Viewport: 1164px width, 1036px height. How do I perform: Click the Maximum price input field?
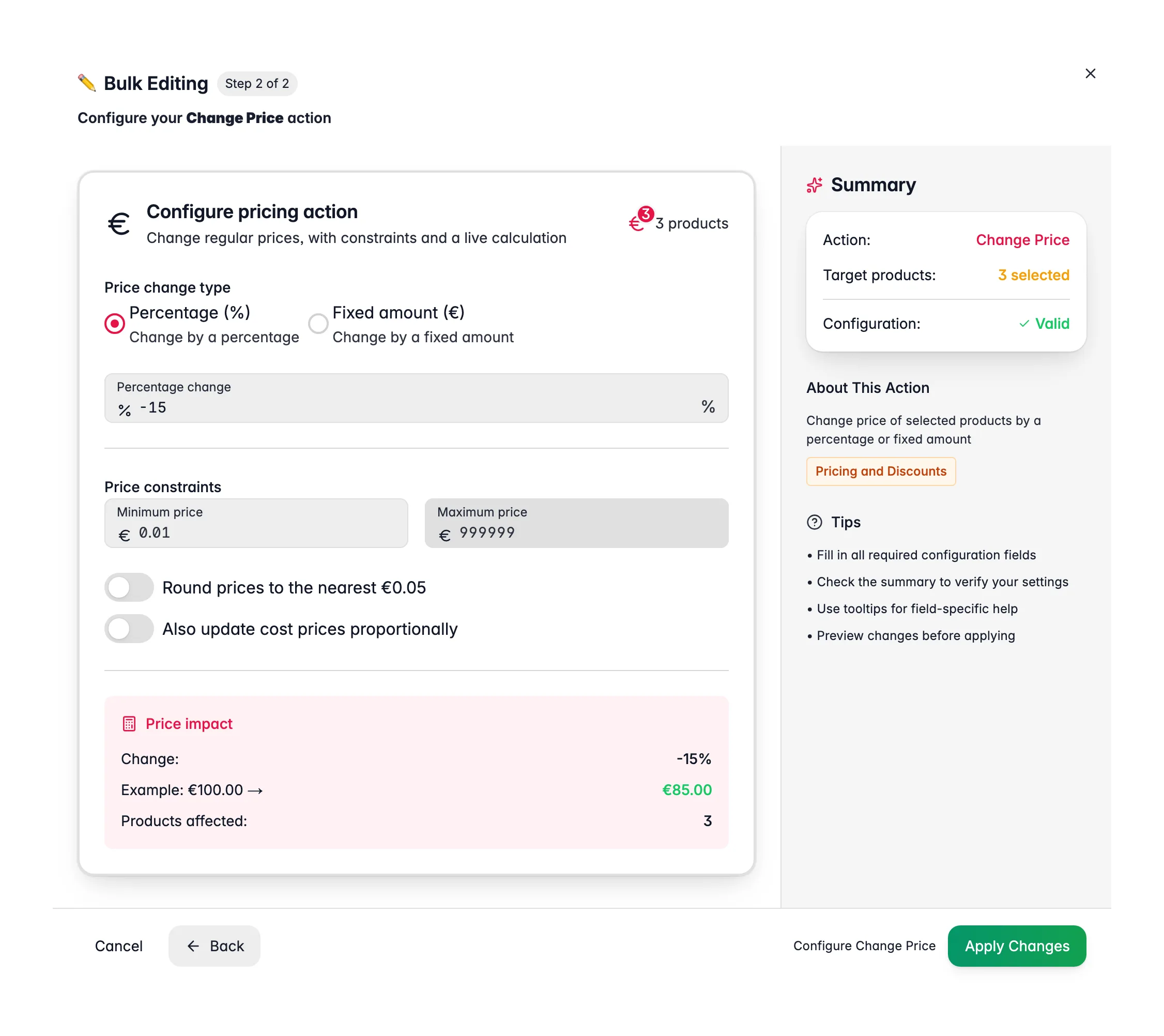(x=576, y=523)
